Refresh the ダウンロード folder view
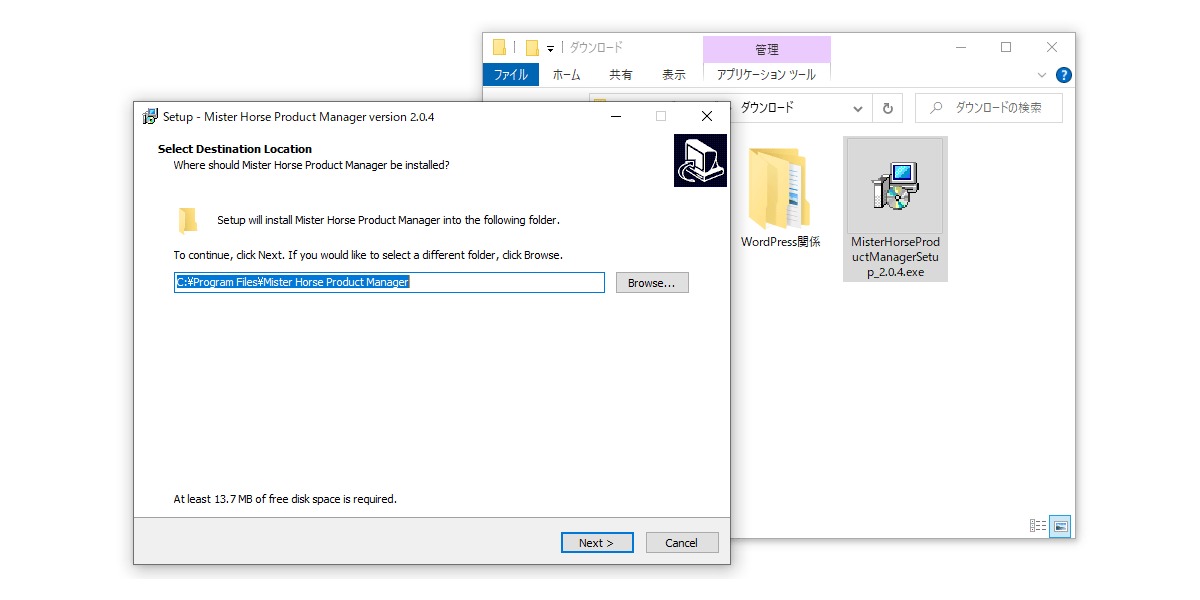Viewport: 1200px width, 600px height. pos(887,108)
